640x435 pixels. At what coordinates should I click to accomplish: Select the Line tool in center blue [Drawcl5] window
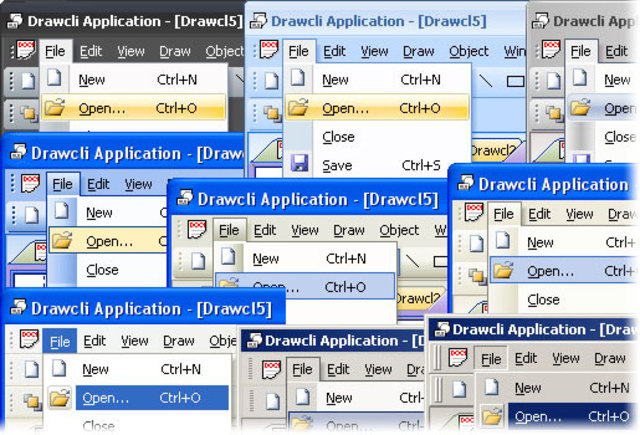(413, 260)
